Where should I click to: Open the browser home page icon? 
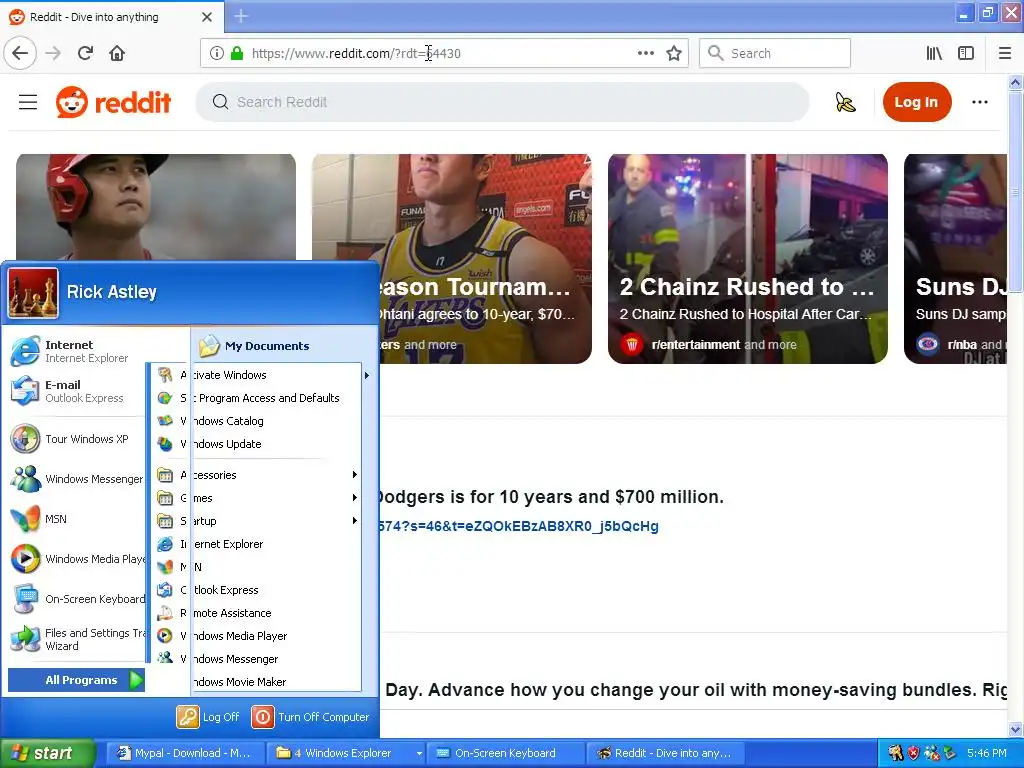tap(117, 53)
